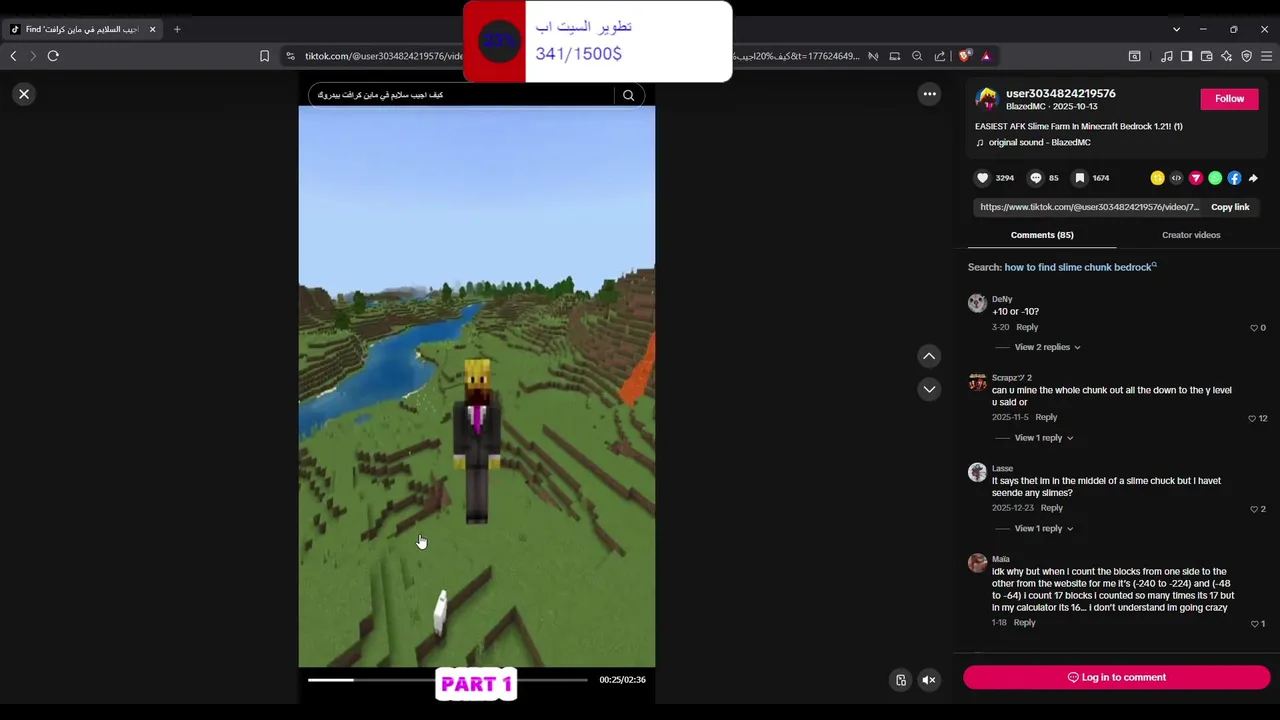Open the Brave Wallet icon
1280x720 pixels.
click(1207, 56)
